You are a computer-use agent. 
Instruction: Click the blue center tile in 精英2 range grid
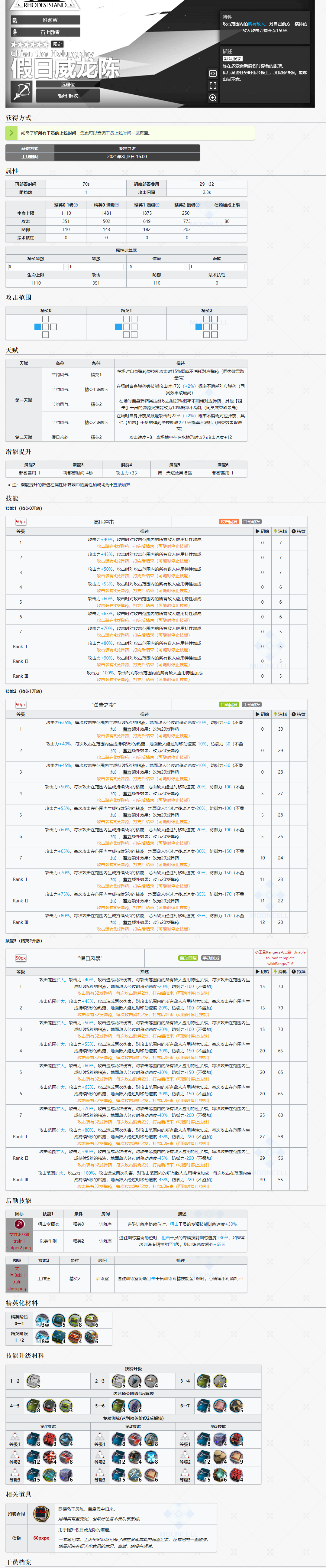tap(198, 327)
